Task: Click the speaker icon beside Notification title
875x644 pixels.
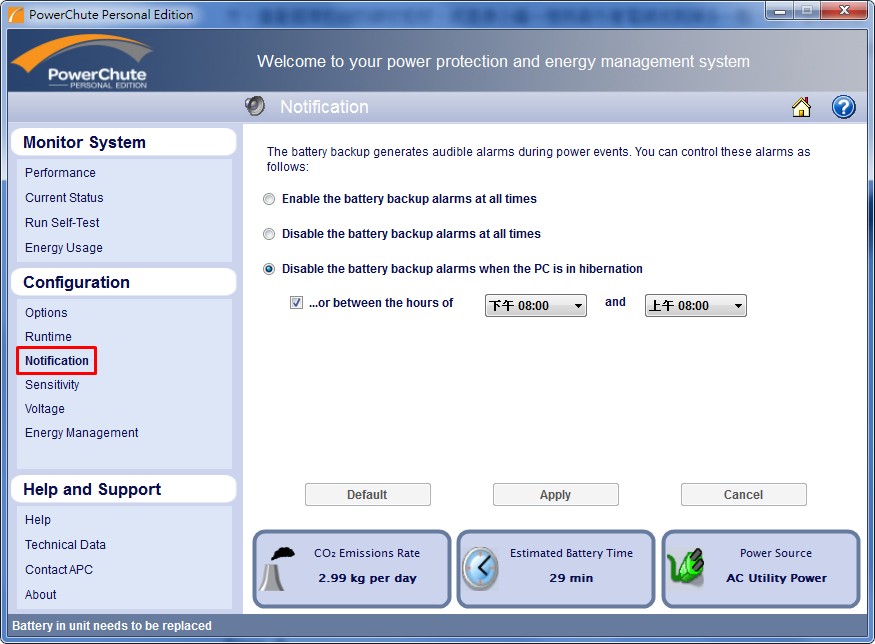Action: click(255, 106)
